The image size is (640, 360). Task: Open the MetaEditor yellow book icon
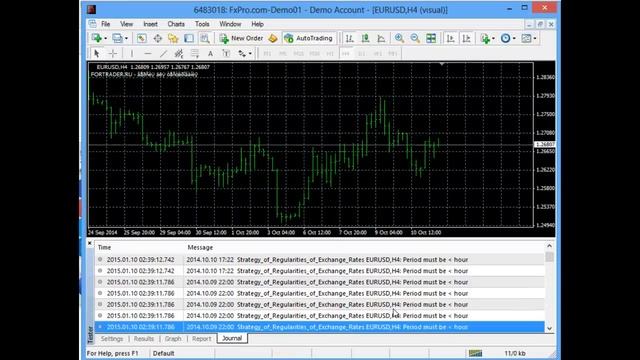pyautogui.click(x=273, y=38)
